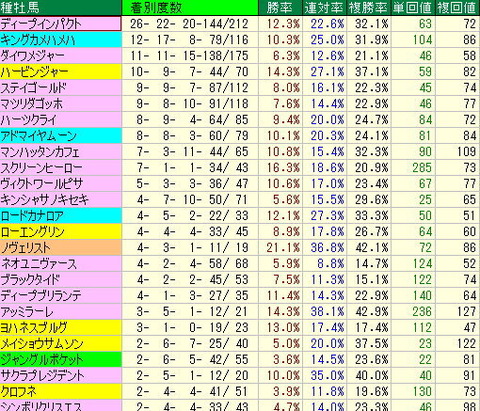Click ロードカナロア's quinella rate 27.3%
The width and height of the screenshot is (480, 411).
[x=327, y=216]
